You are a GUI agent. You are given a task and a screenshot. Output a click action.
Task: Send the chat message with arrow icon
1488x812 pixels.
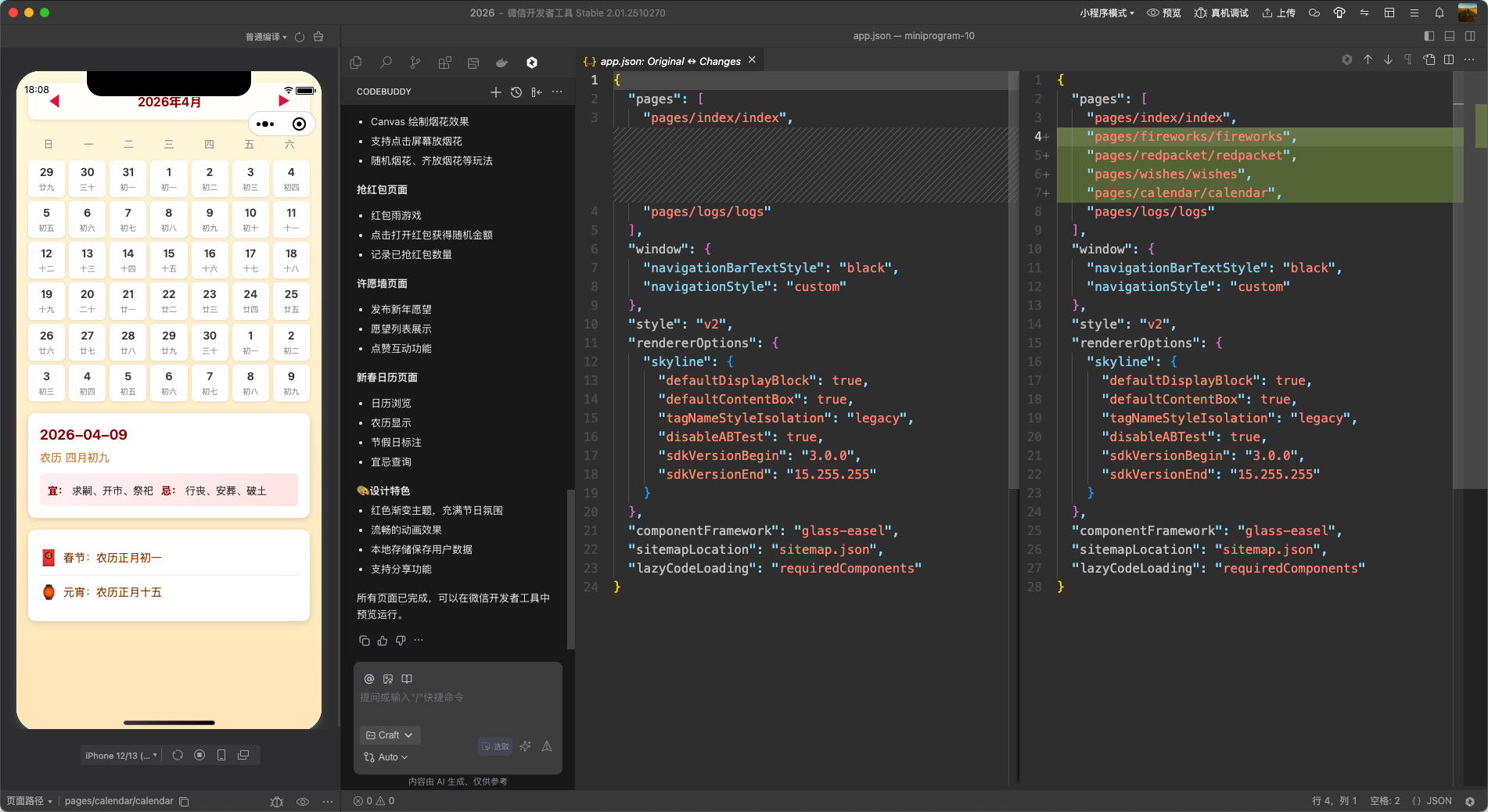point(547,746)
